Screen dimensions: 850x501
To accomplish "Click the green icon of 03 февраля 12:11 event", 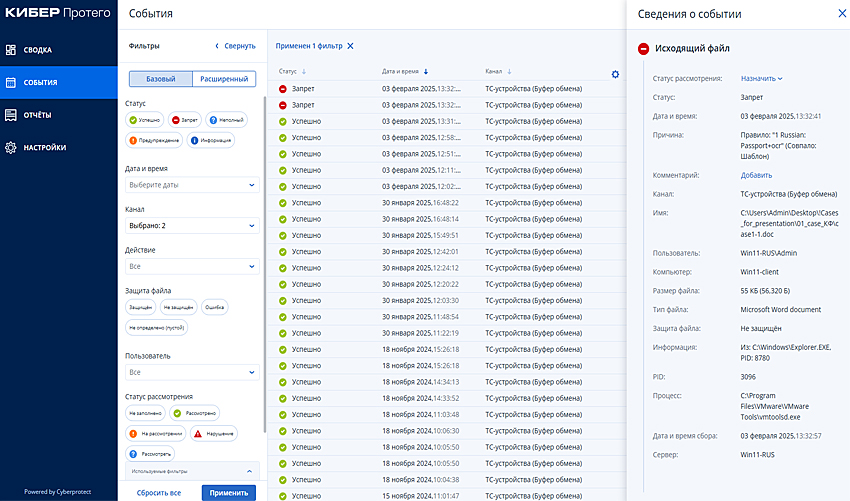I will tap(283, 170).
